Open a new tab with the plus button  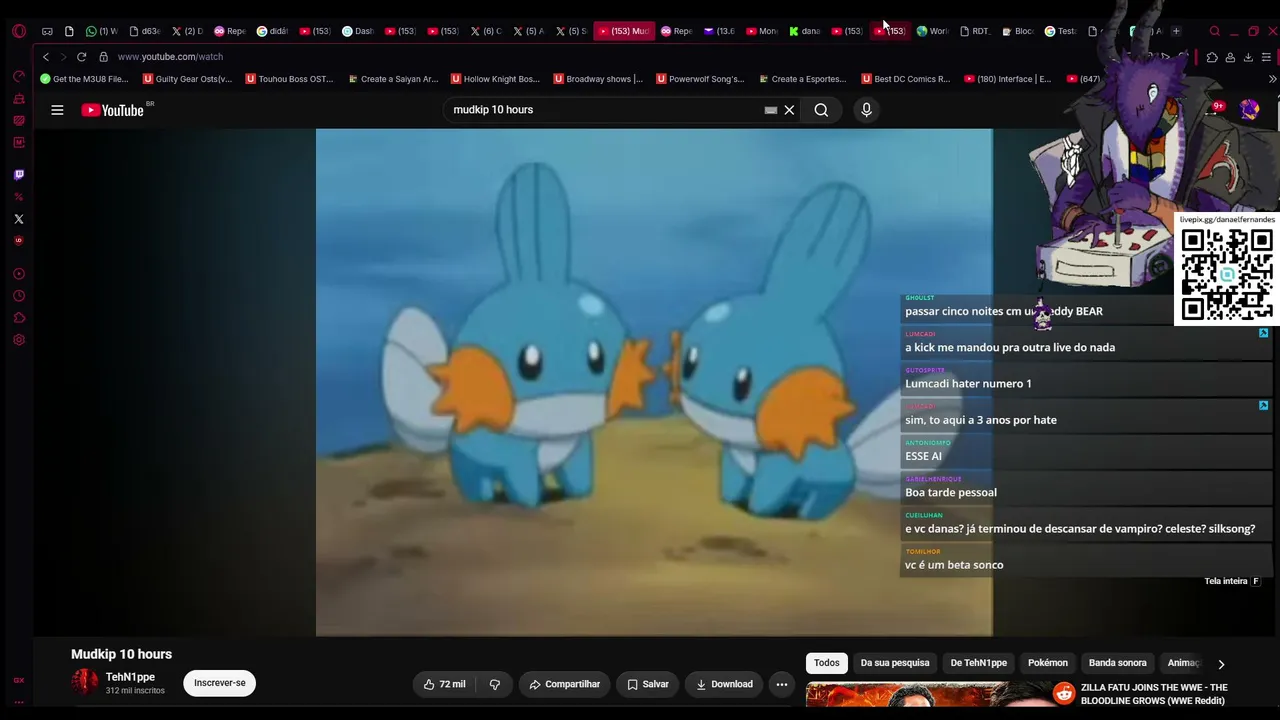(x=1176, y=31)
